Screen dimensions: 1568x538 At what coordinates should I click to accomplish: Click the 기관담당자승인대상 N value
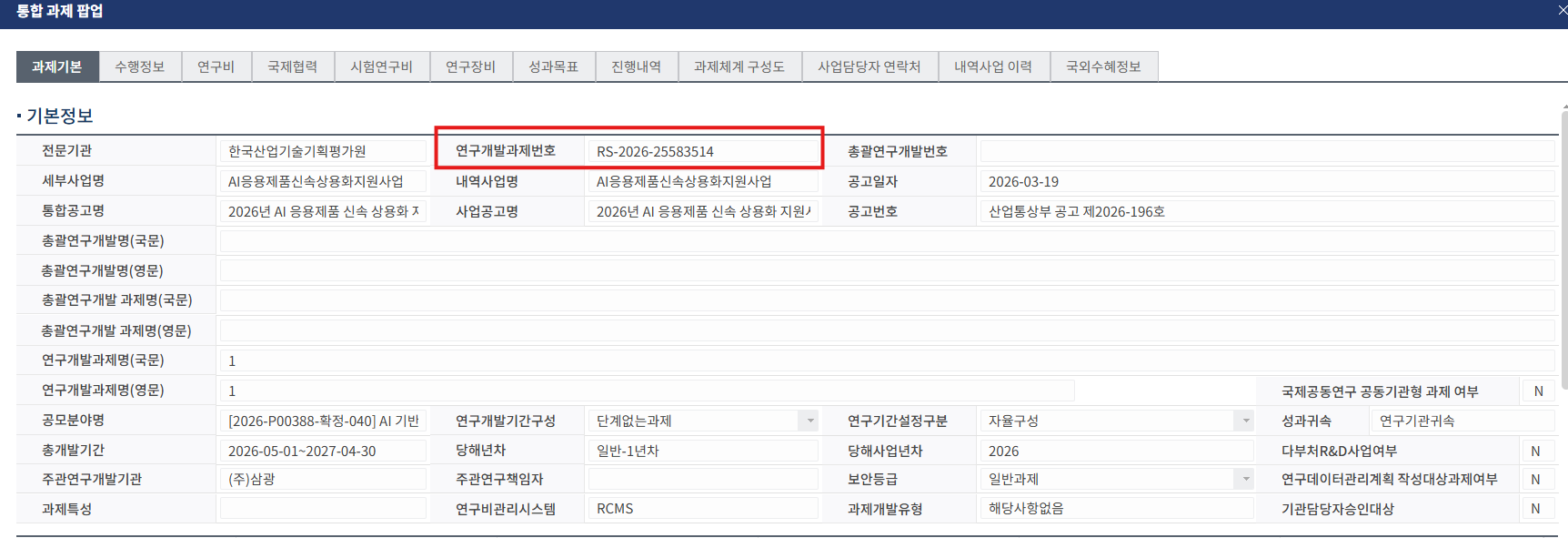(x=1539, y=508)
